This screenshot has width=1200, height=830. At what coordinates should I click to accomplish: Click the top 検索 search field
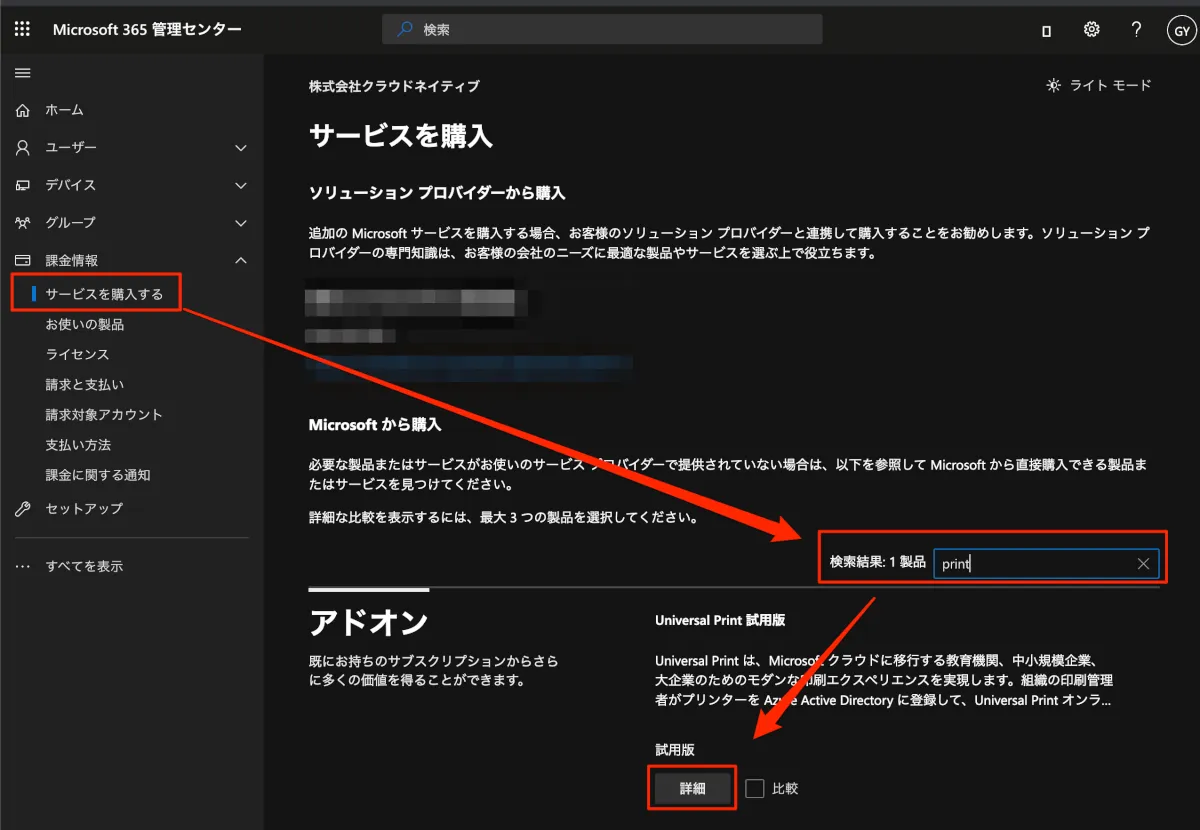tap(602, 29)
